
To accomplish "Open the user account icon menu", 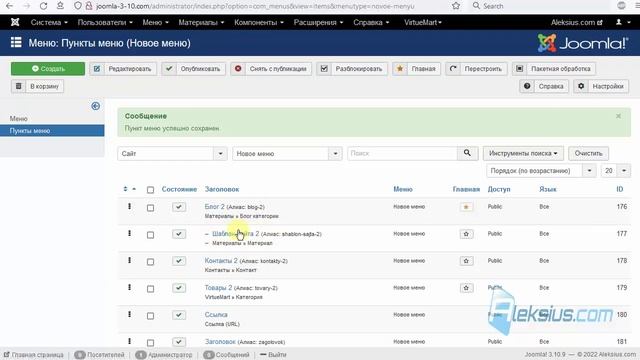I will click(622, 22).
